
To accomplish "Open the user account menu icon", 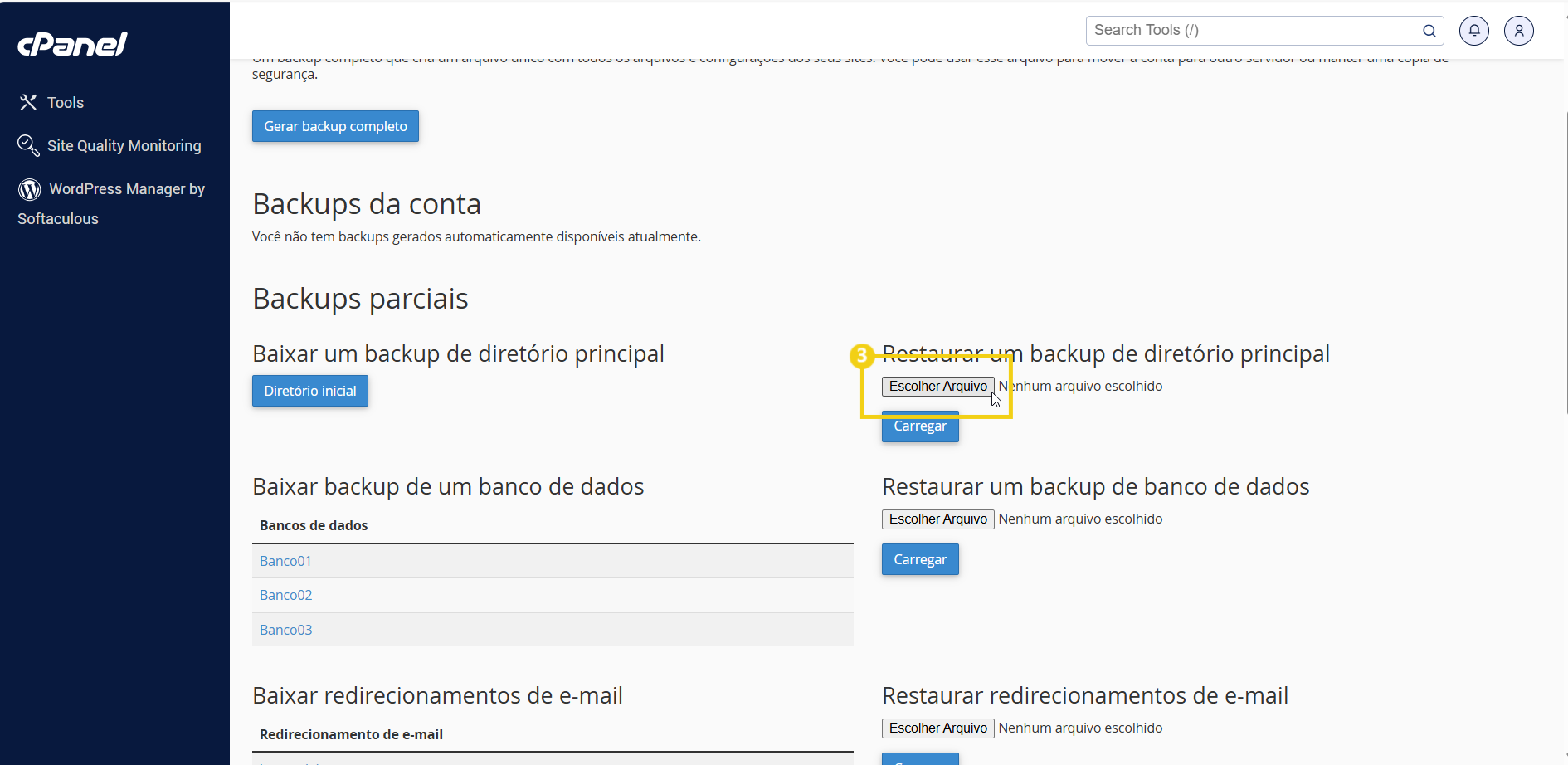I will (1519, 31).
